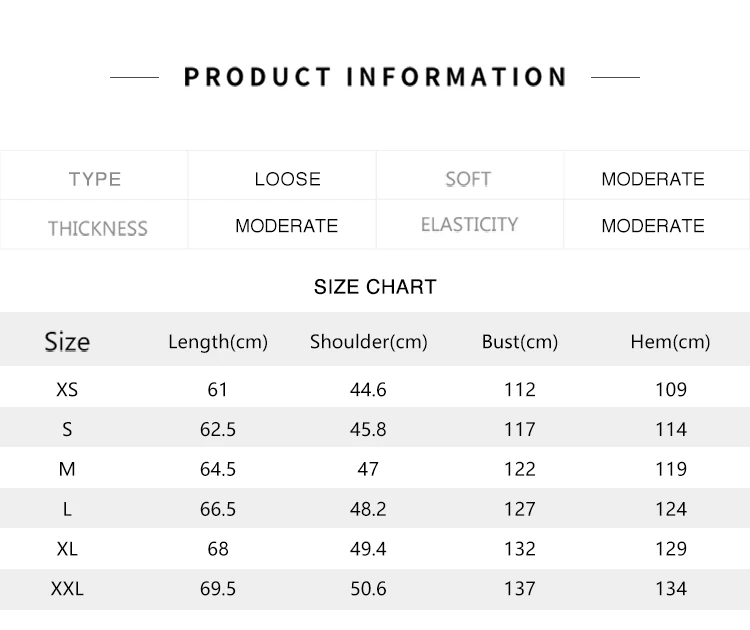Select the Shoulder(cm) column header
Screen dimensions: 750x630
click(369, 342)
